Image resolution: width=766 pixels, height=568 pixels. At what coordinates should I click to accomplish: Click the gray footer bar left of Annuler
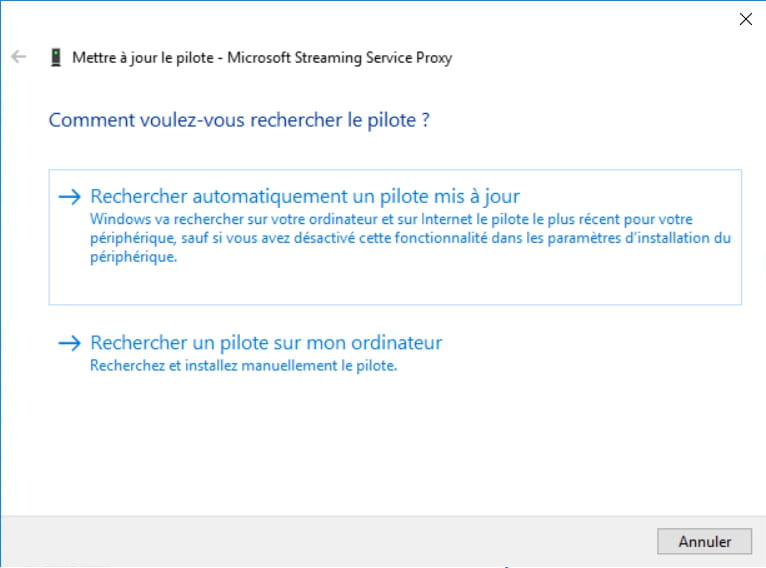pos(327,541)
